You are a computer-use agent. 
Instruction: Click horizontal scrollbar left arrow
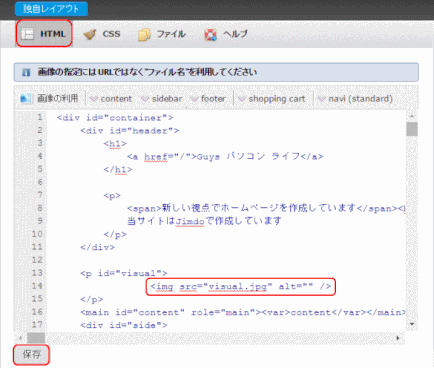click(x=21, y=338)
